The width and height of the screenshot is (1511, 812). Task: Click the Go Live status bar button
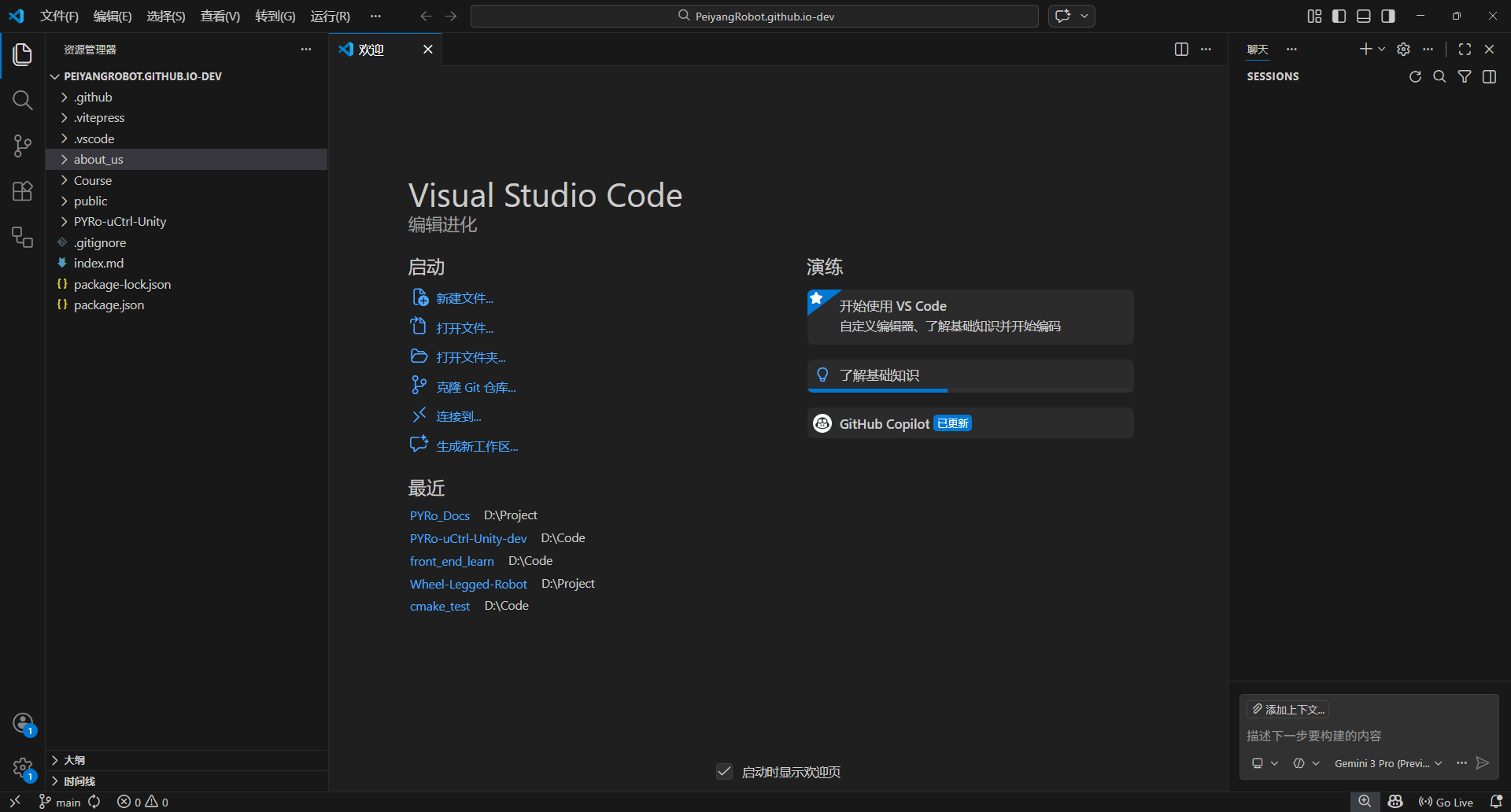1446,802
